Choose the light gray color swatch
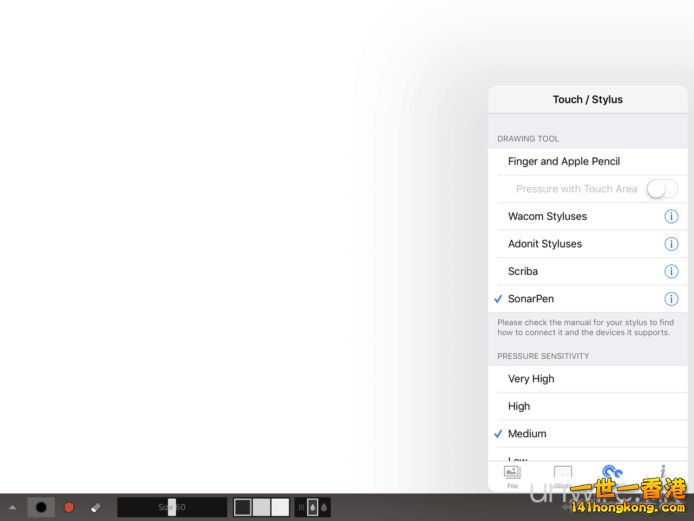Screen dimensions: 694x521 [x=261, y=507]
